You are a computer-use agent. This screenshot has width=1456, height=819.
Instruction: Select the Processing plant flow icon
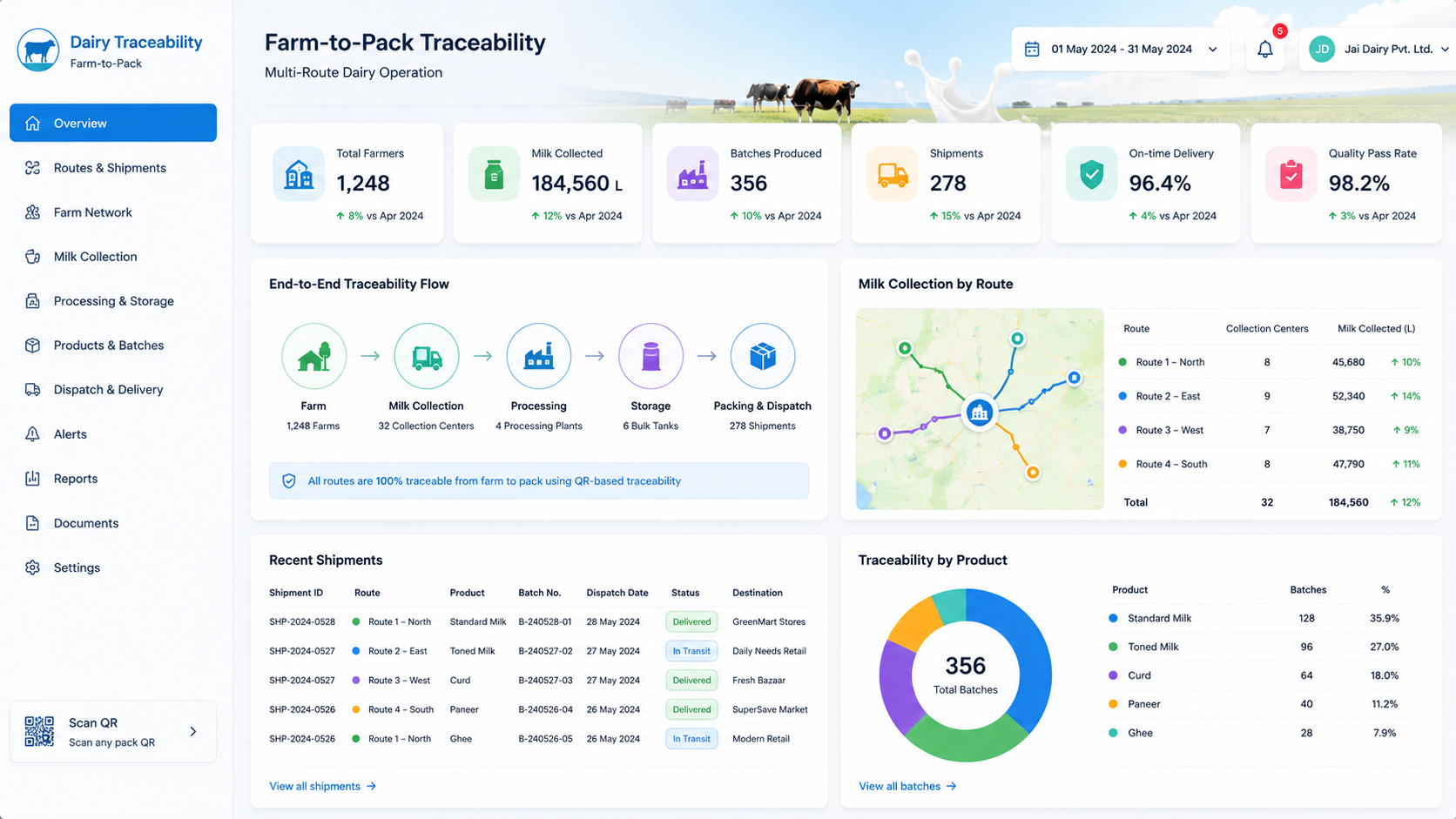click(x=539, y=356)
